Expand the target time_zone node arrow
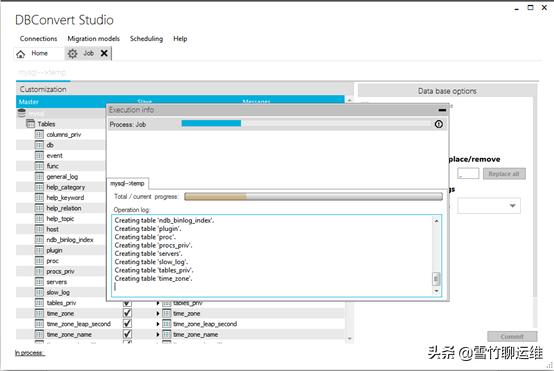554x371 pixels. [158, 313]
